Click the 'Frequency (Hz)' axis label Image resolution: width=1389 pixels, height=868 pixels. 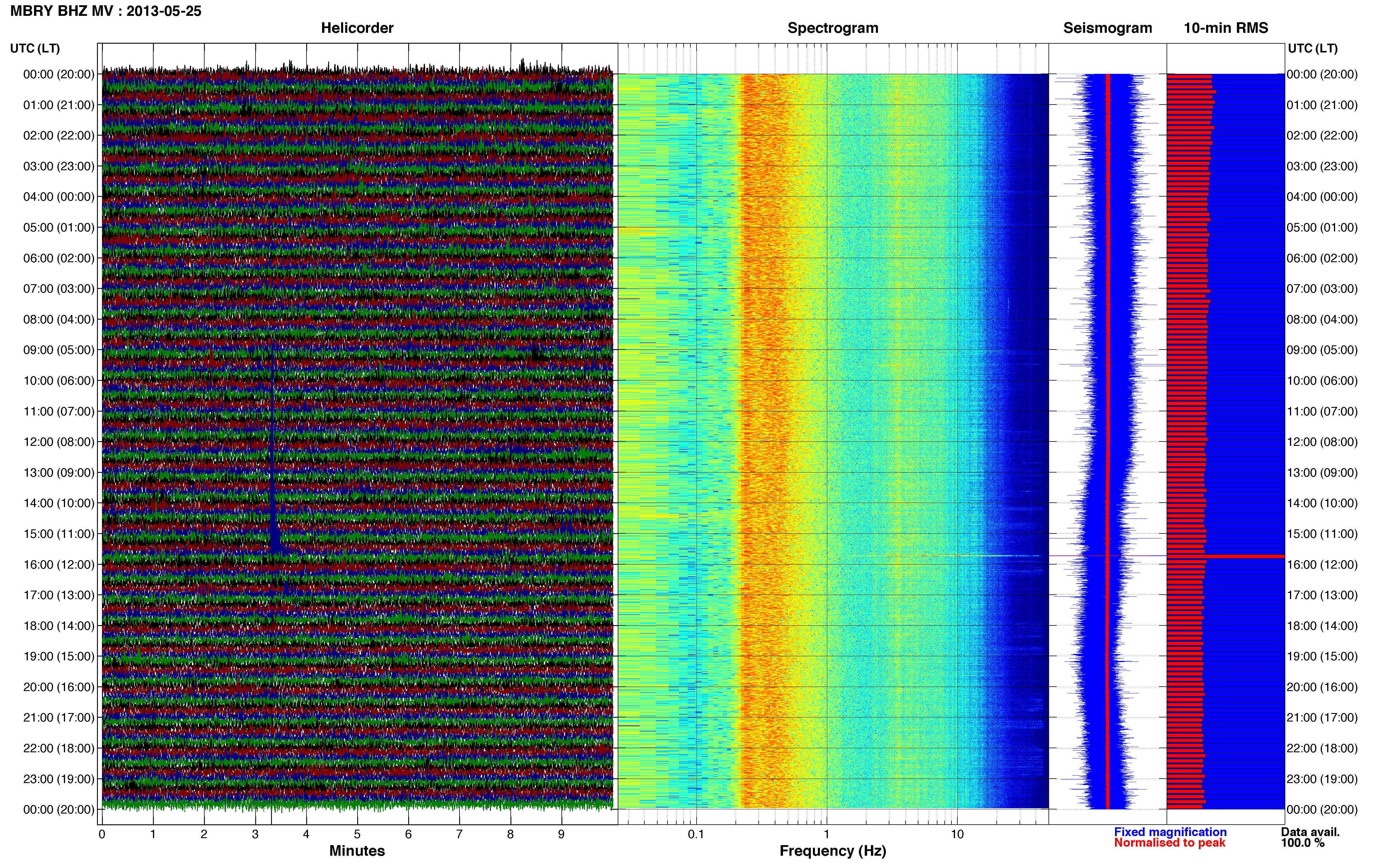pos(833,851)
